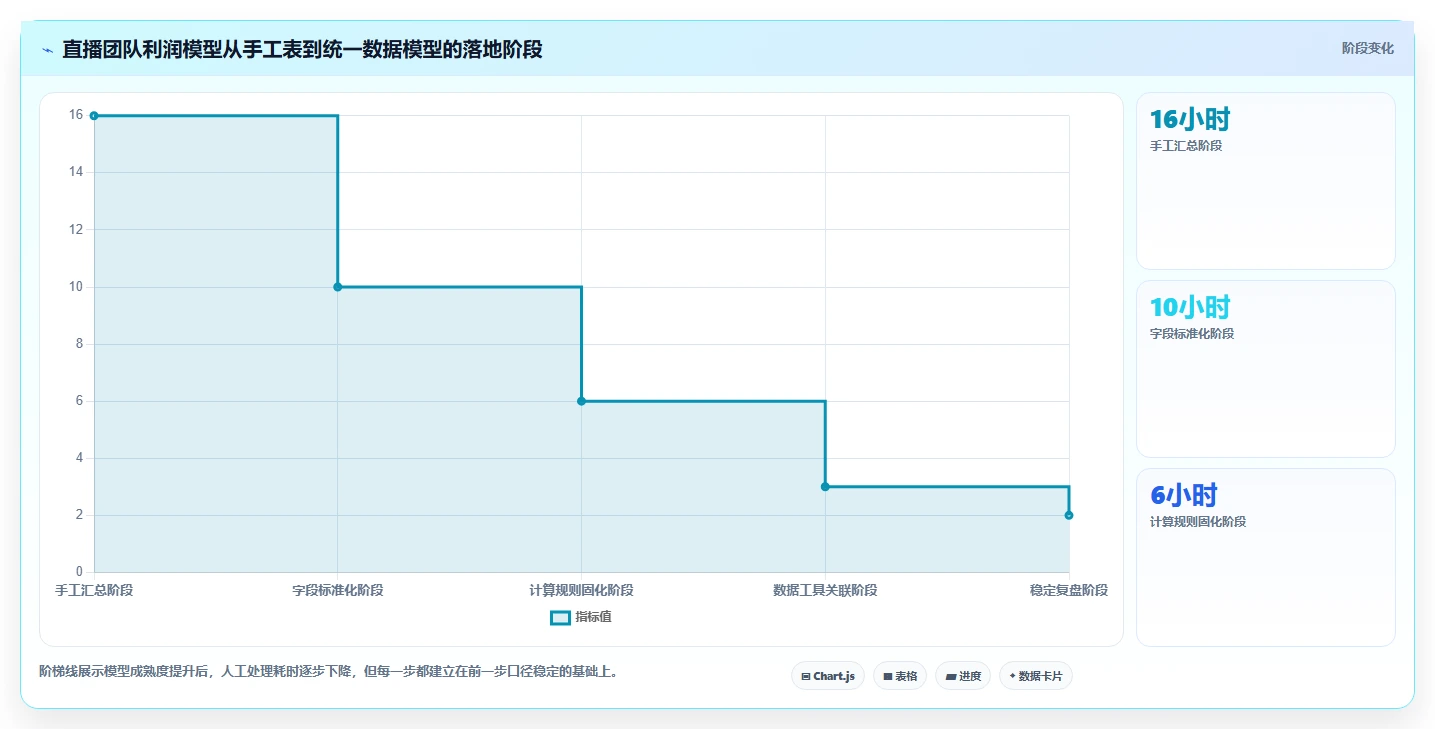Click data point at 计算规则固化阶段 (6)
Viewport: 1435px width, 729px height.
(x=581, y=401)
